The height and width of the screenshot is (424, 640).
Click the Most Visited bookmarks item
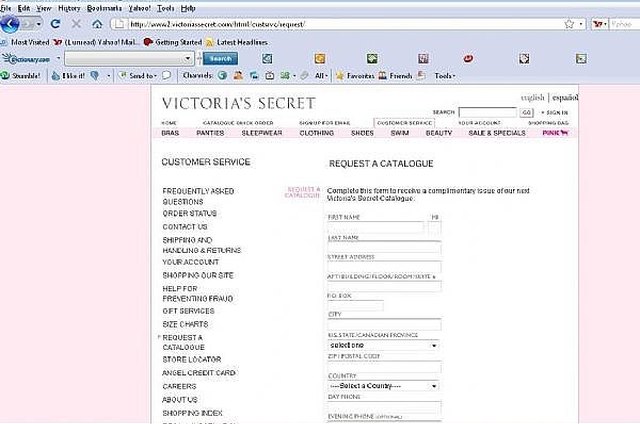click(x=25, y=42)
